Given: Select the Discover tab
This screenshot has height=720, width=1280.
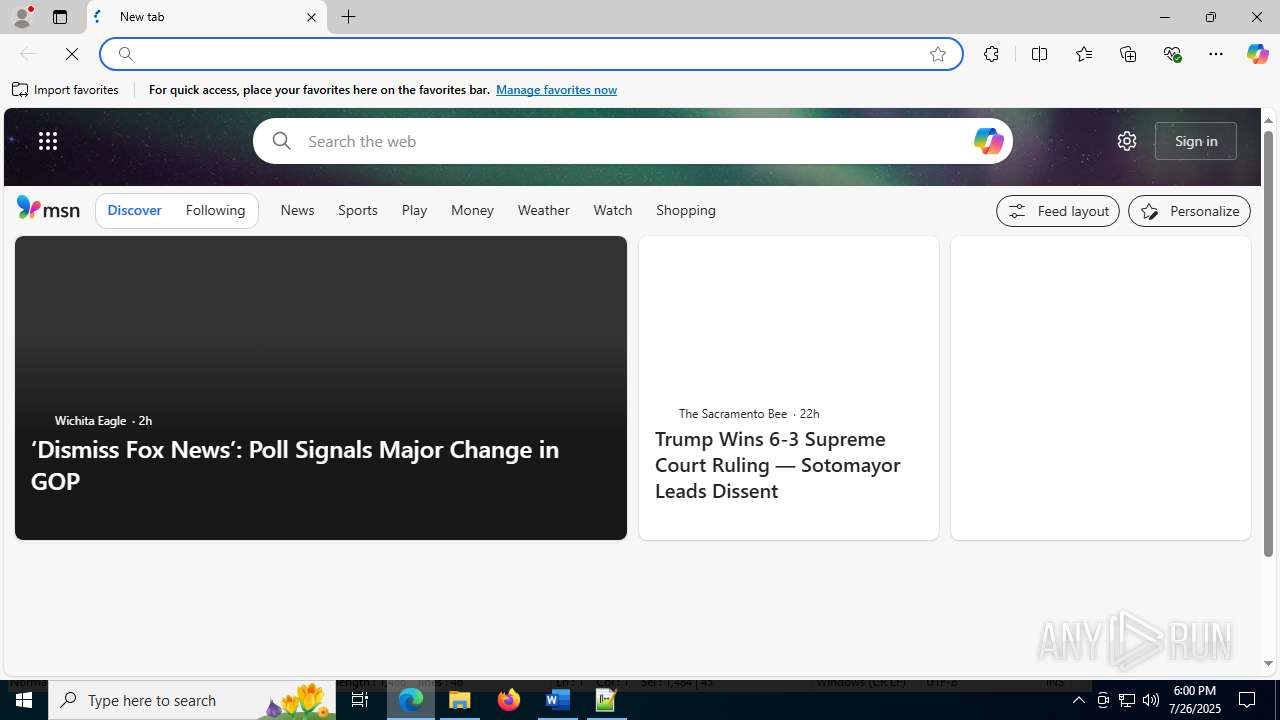Looking at the screenshot, I should [134, 211].
